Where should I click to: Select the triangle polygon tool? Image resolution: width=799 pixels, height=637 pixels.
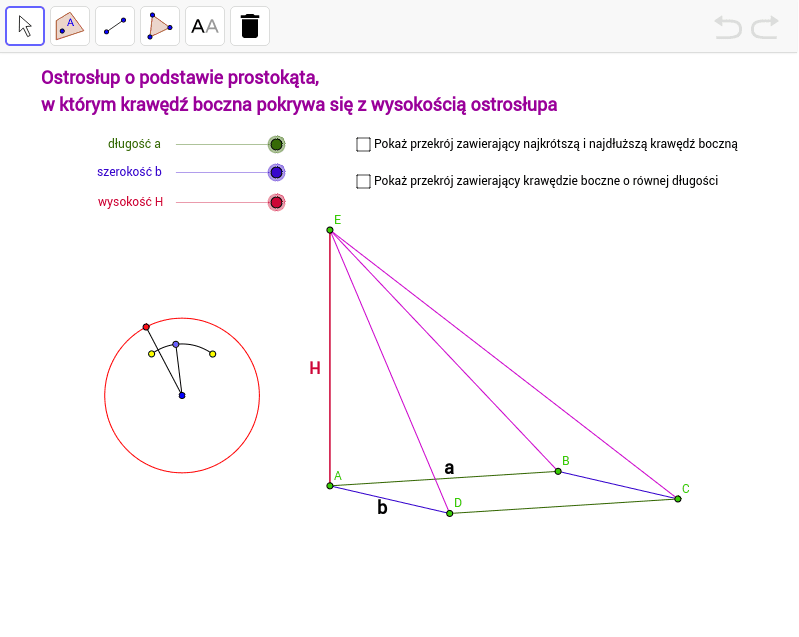(x=160, y=26)
